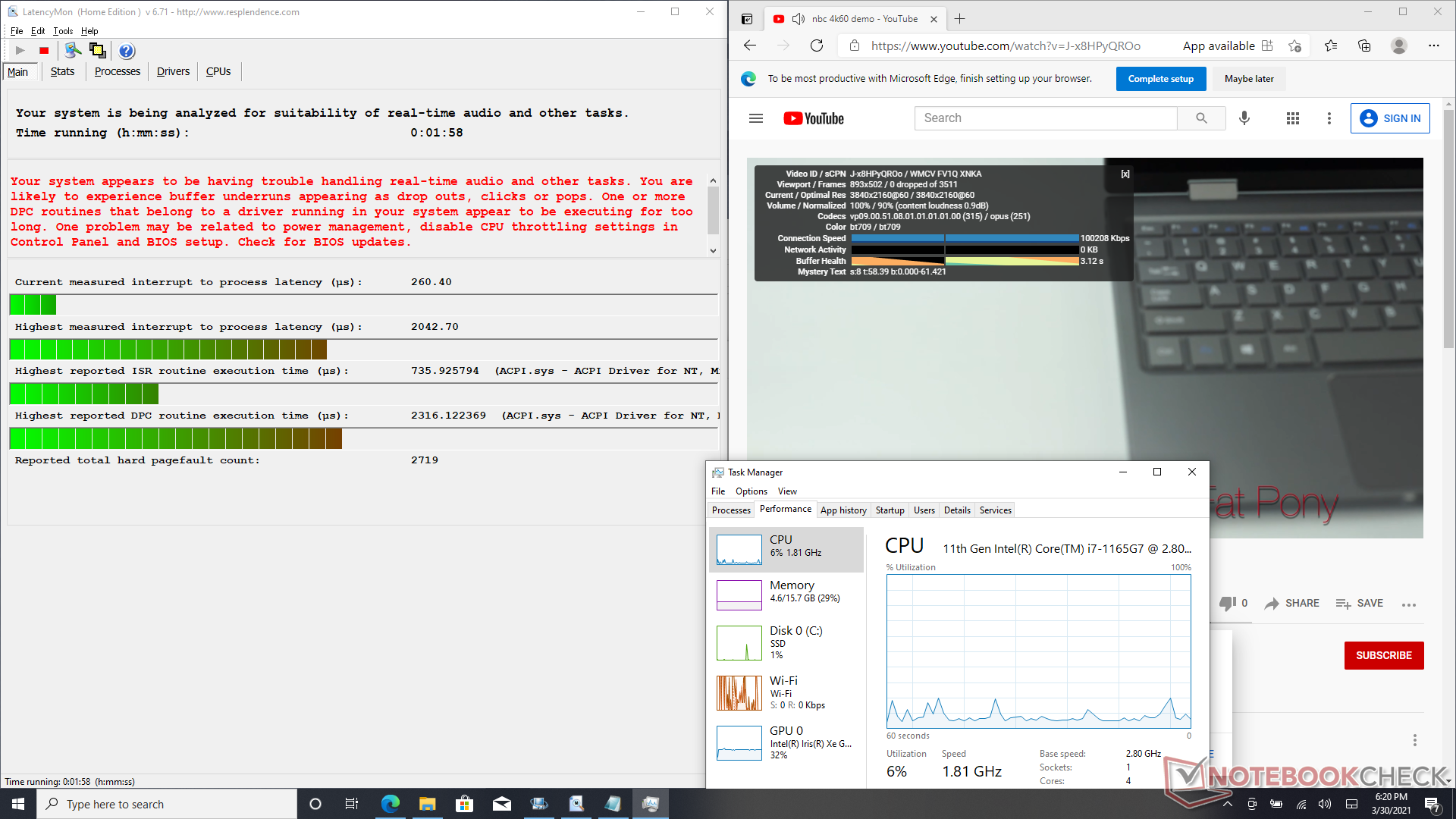Refresh the YouTube page in Edge
Screen dimensions: 1456x819
point(817,45)
